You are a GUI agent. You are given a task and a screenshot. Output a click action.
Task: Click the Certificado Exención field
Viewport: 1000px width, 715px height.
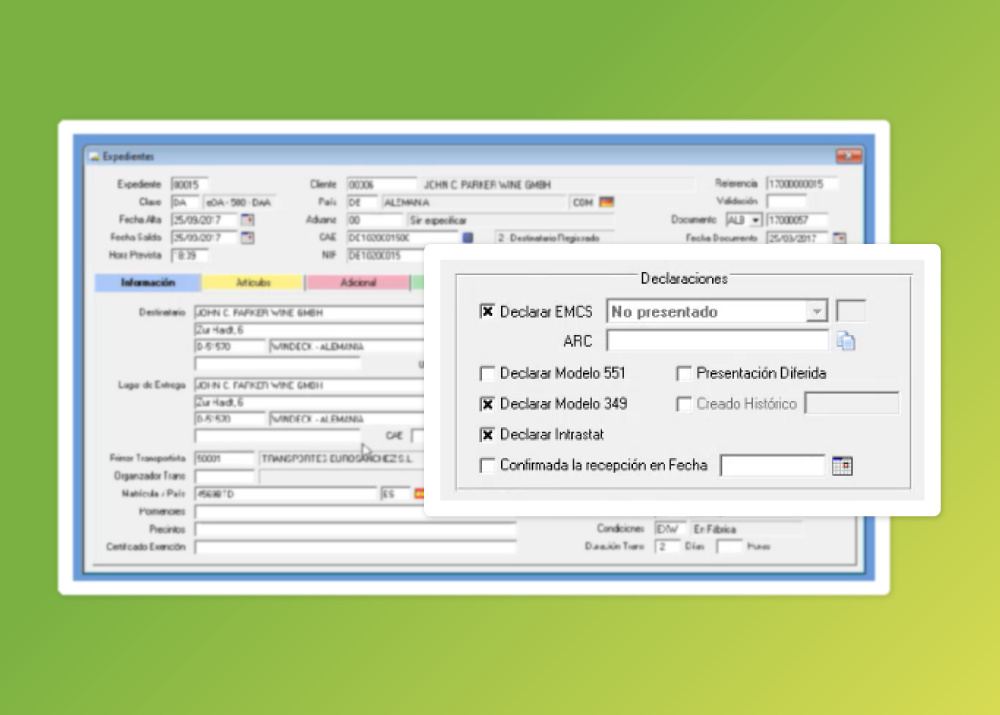pyautogui.click(x=355, y=547)
